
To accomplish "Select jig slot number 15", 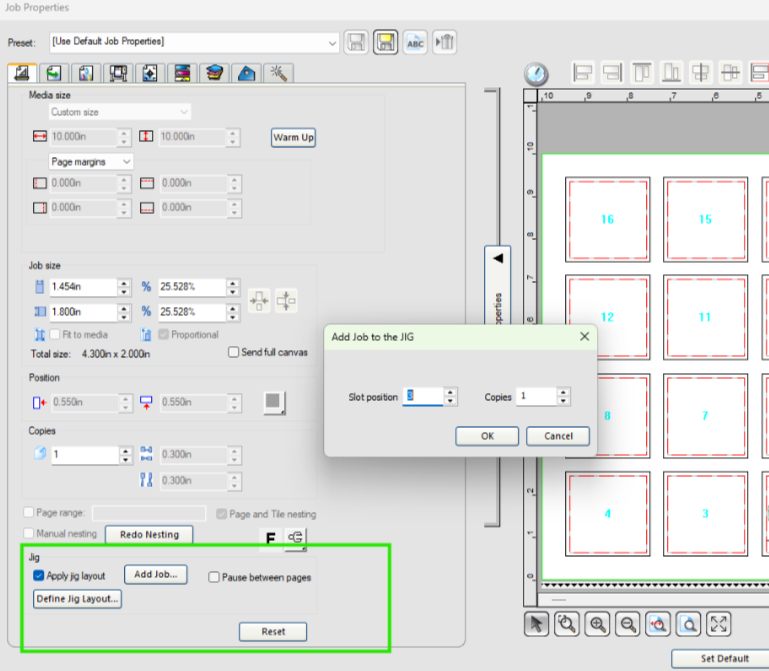I will pos(705,219).
